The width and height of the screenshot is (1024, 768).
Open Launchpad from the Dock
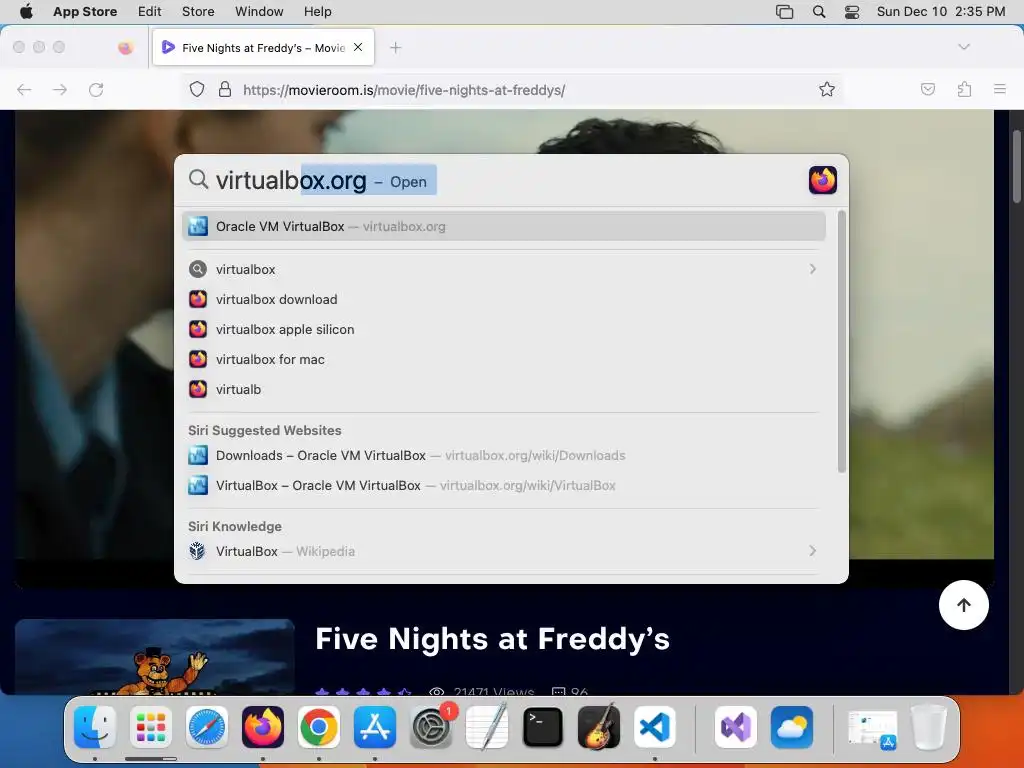click(151, 727)
